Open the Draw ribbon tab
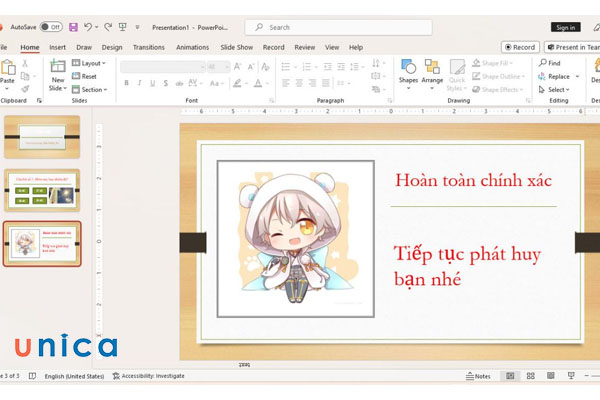600x400 pixels. (x=84, y=47)
